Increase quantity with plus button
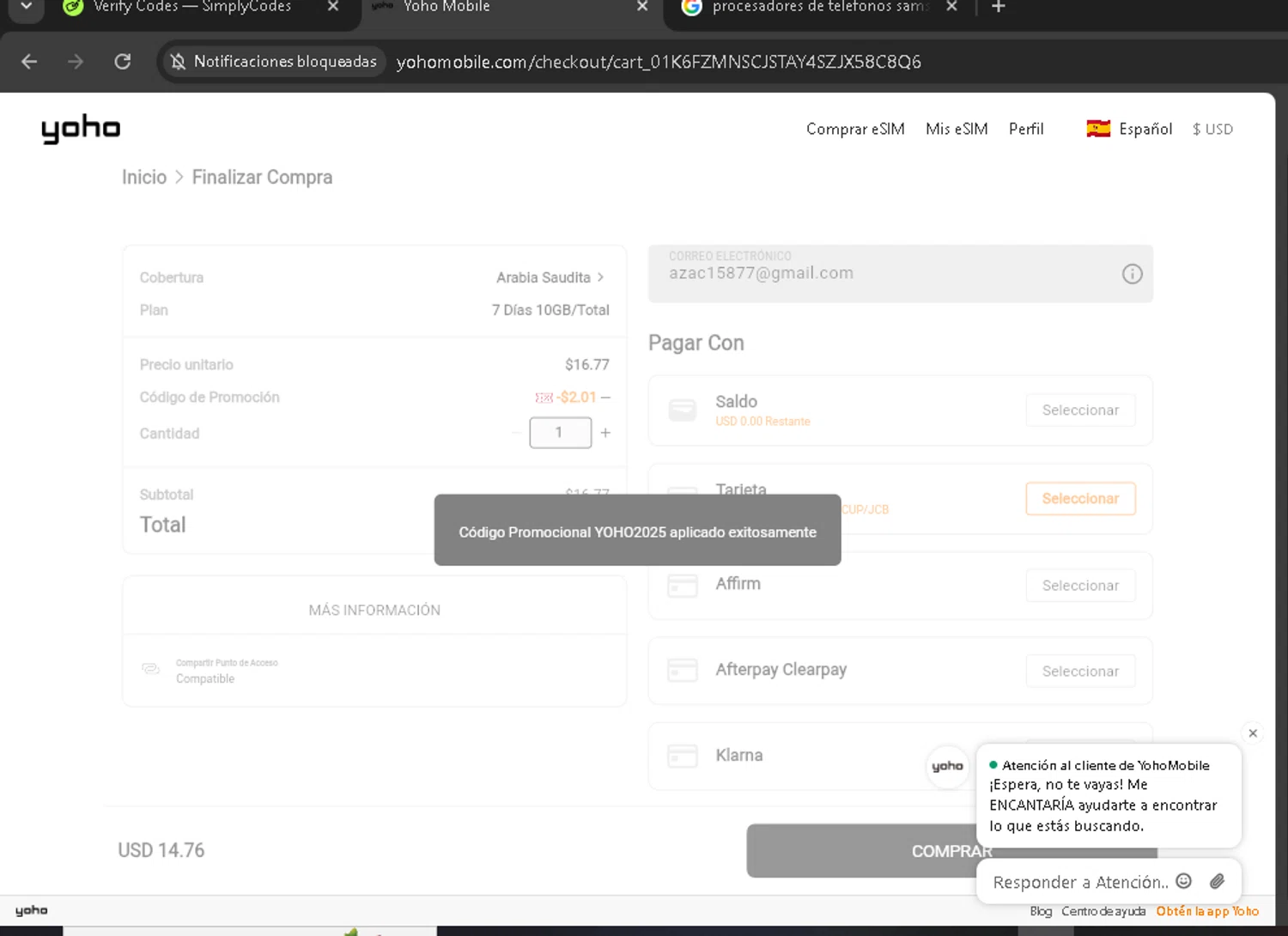Image resolution: width=1288 pixels, height=936 pixels. [605, 433]
